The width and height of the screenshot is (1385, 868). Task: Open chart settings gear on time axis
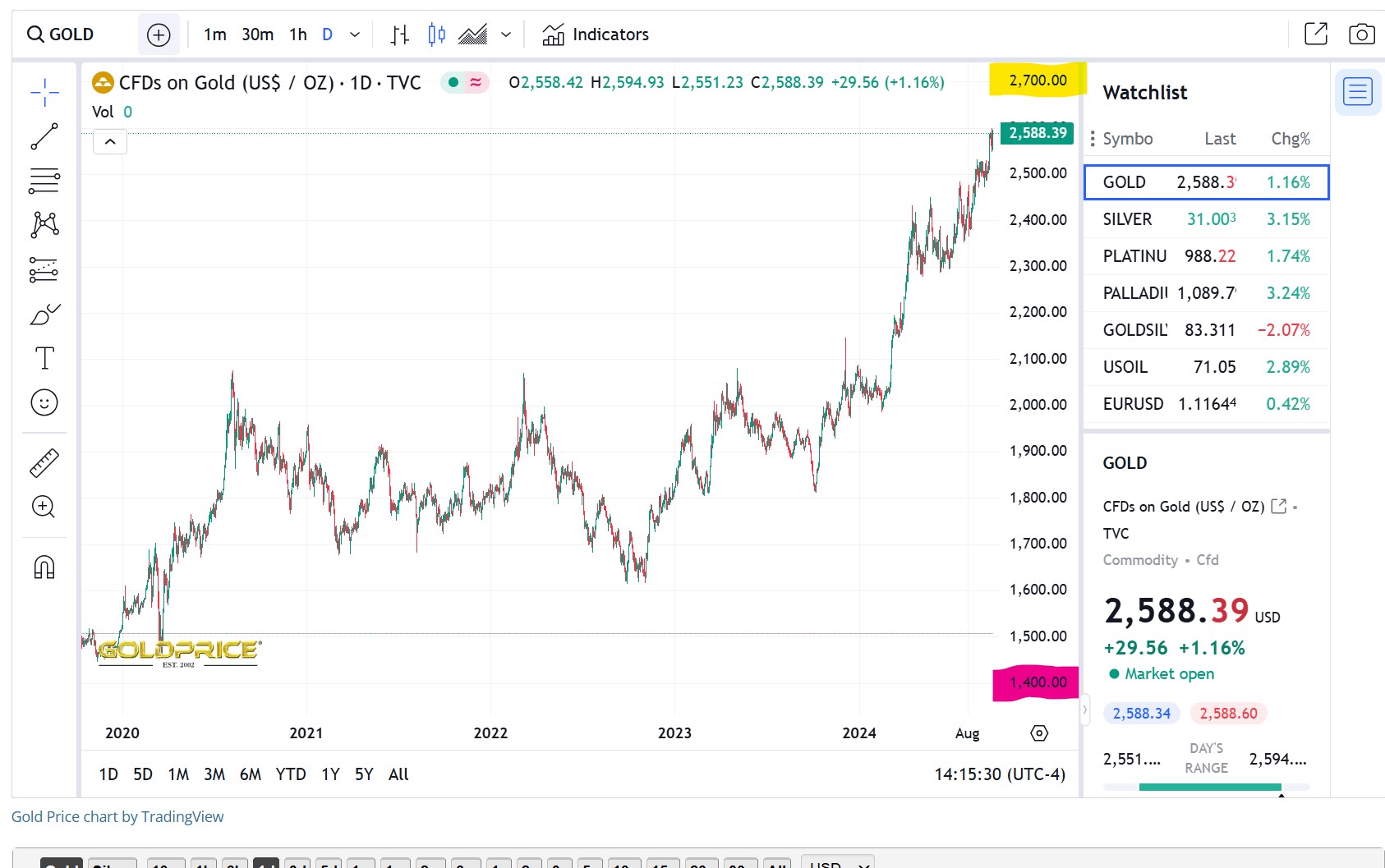[1039, 733]
